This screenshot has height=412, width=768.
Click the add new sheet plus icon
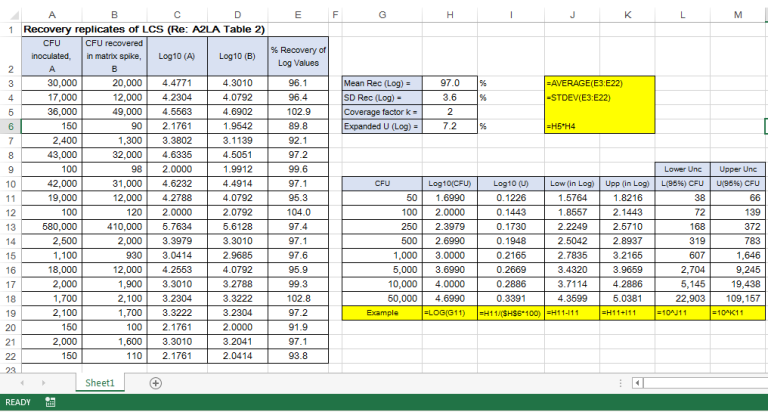pos(155,383)
